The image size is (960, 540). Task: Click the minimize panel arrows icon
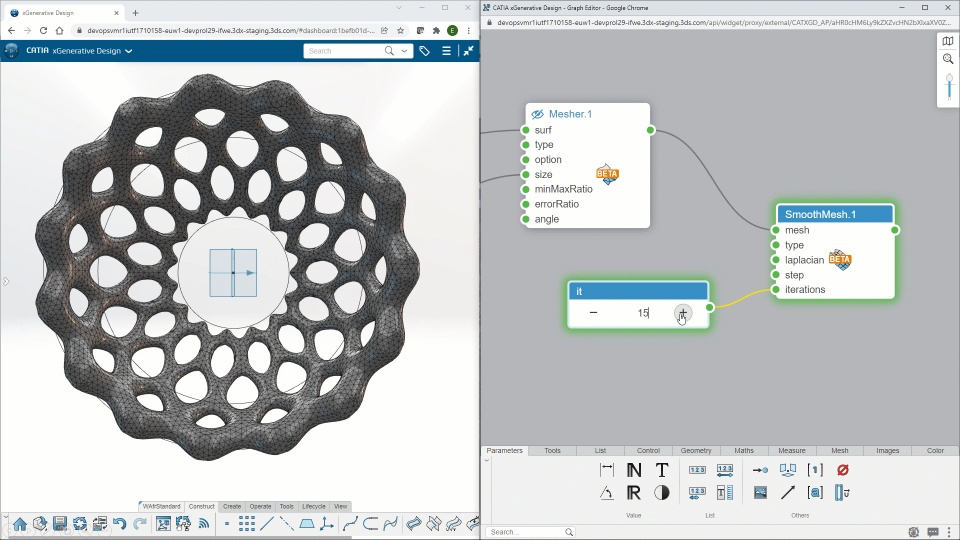coord(468,51)
